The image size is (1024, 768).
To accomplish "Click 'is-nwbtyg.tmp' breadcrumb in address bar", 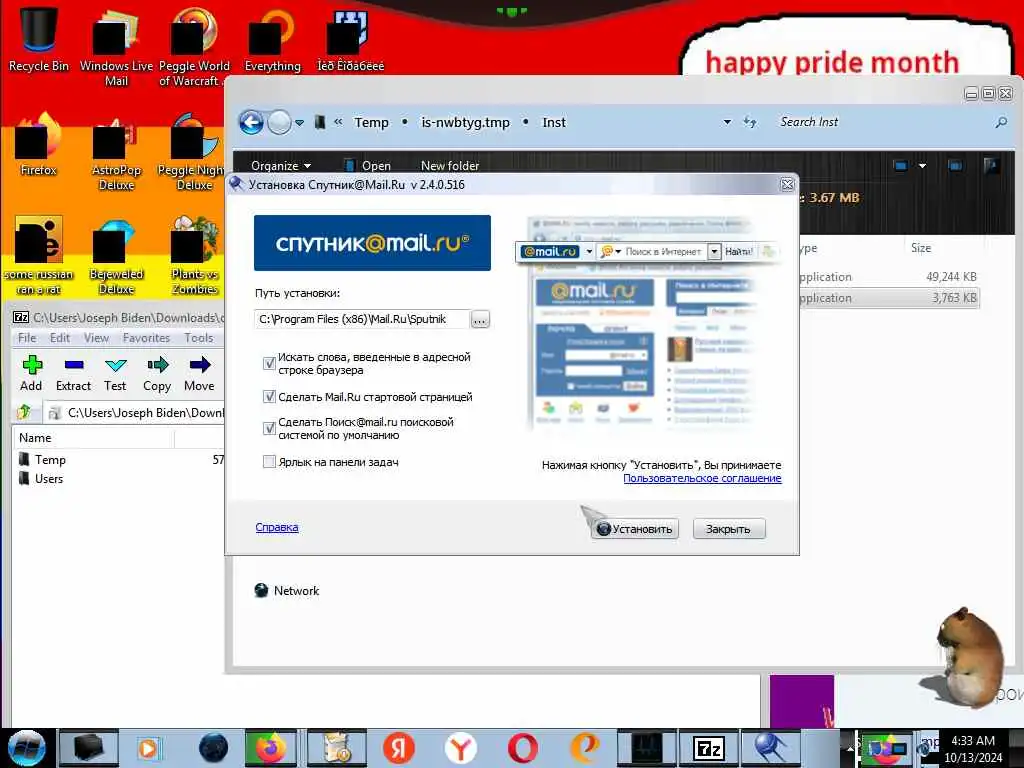I will (x=466, y=122).
